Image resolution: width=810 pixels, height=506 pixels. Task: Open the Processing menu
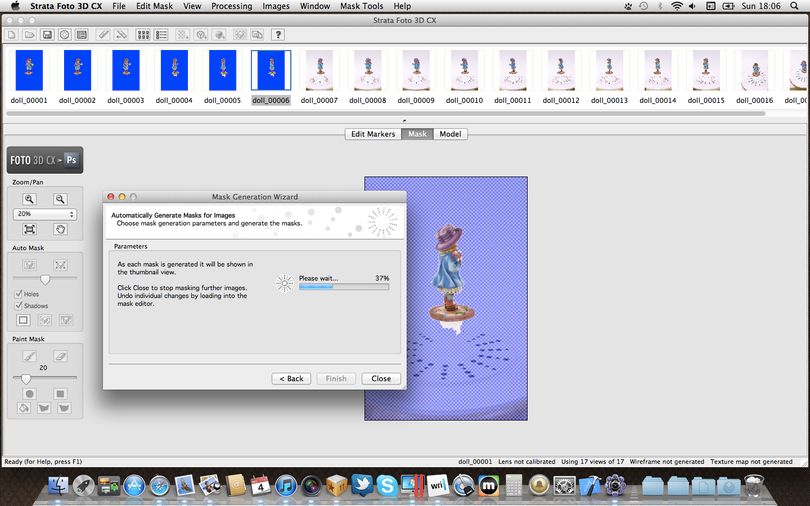(231, 6)
